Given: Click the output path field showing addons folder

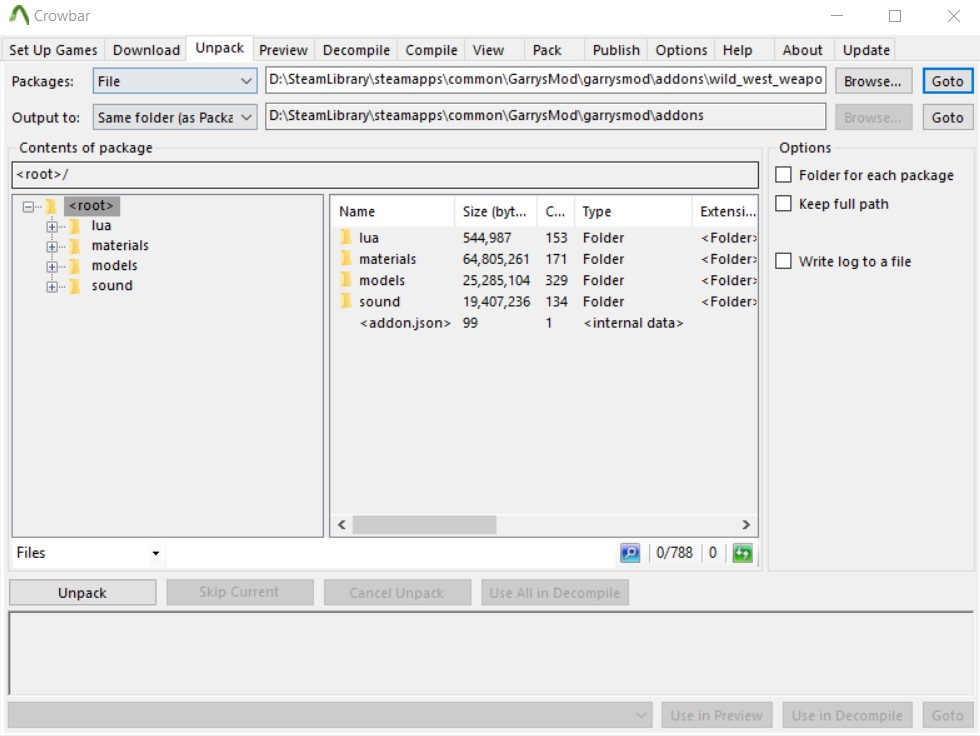Looking at the screenshot, I should click(546, 116).
